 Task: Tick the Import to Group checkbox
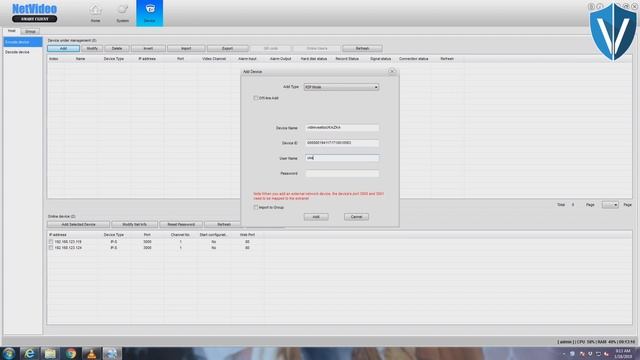pyautogui.click(x=256, y=207)
